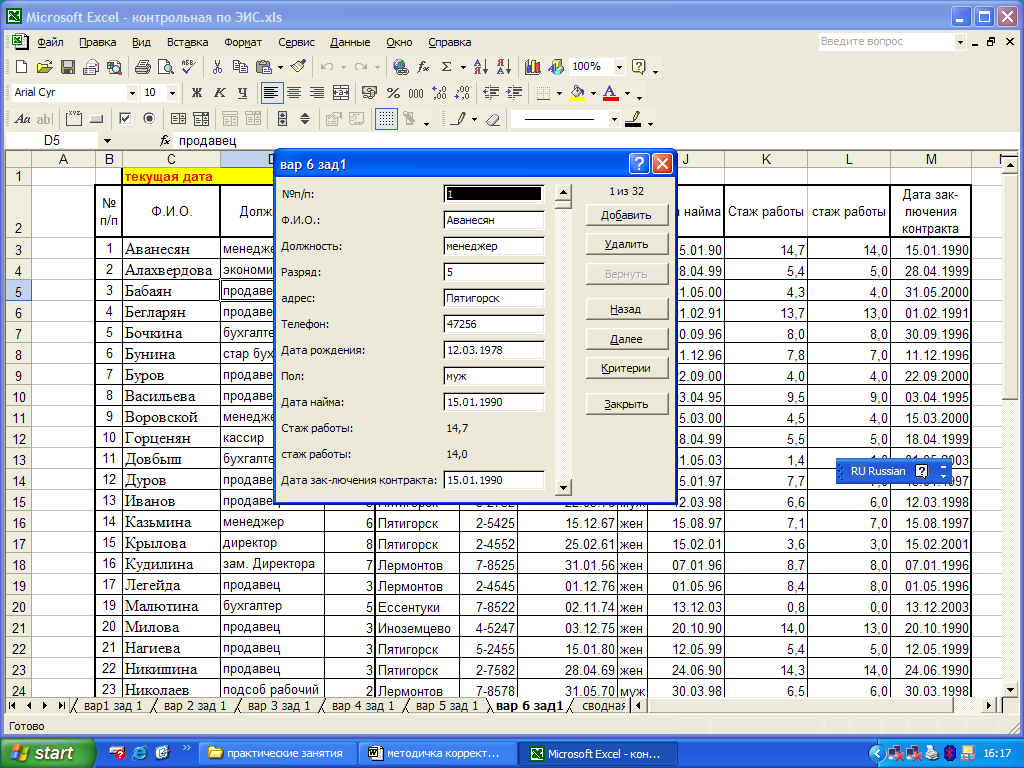This screenshot has height=768, width=1024.
Task: Click the Insert Hyperlink globe icon
Action: 400,67
